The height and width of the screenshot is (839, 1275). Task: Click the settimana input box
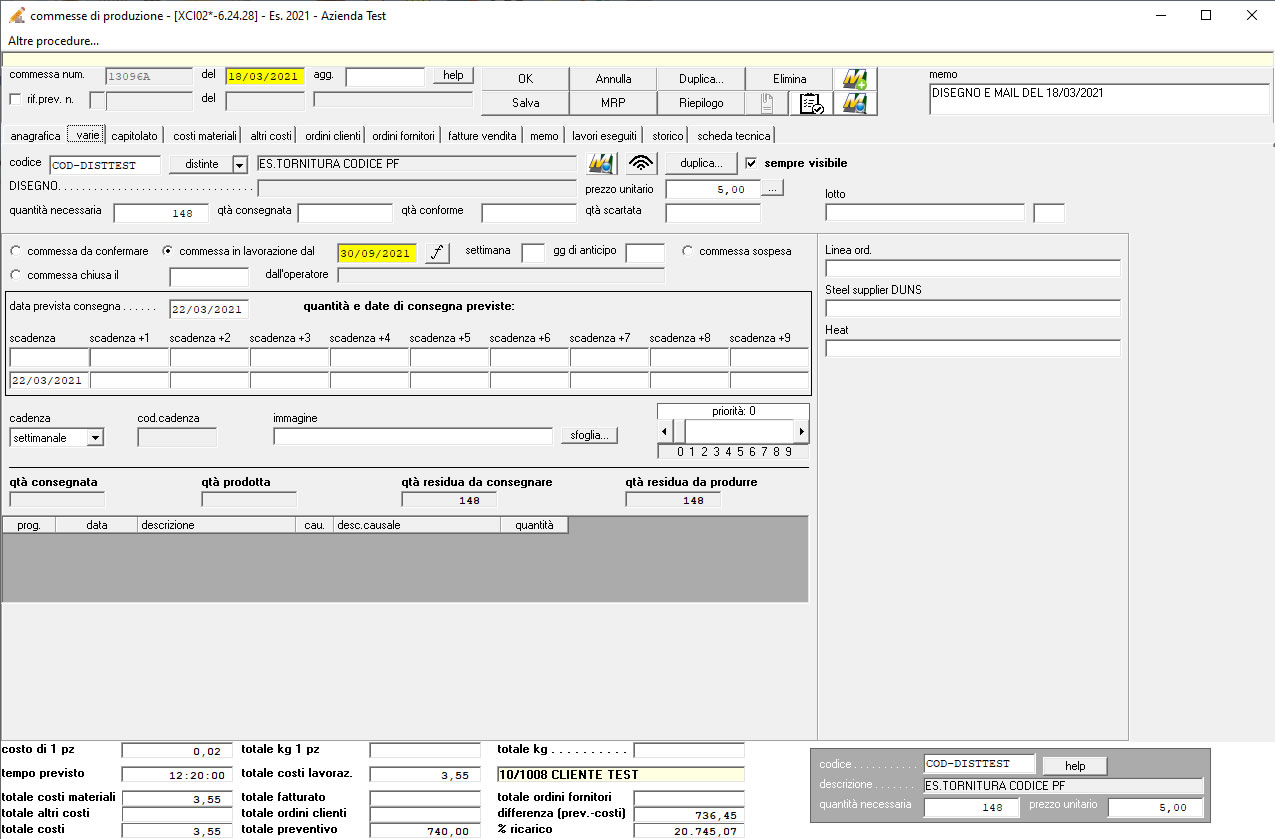point(533,253)
